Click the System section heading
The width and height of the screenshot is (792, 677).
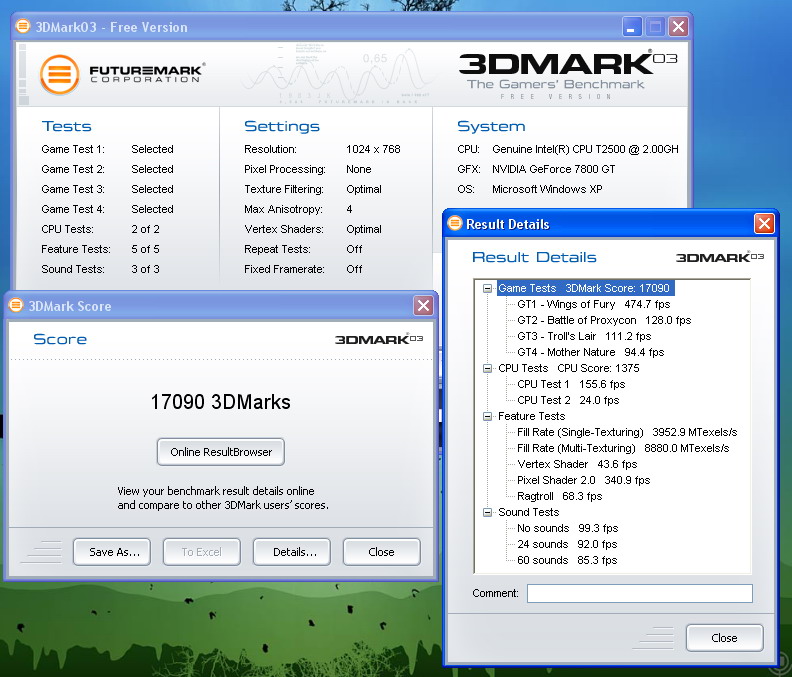click(491, 126)
